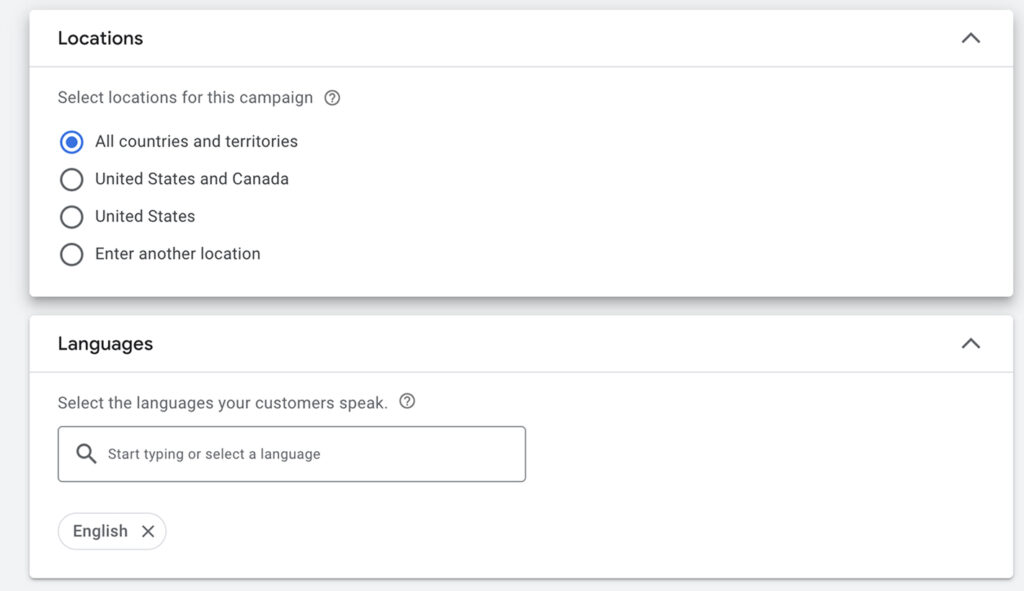This screenshot has width=1024, height=591.
Task: Click "Select the languages your customers speak" text
Action: 222,403
